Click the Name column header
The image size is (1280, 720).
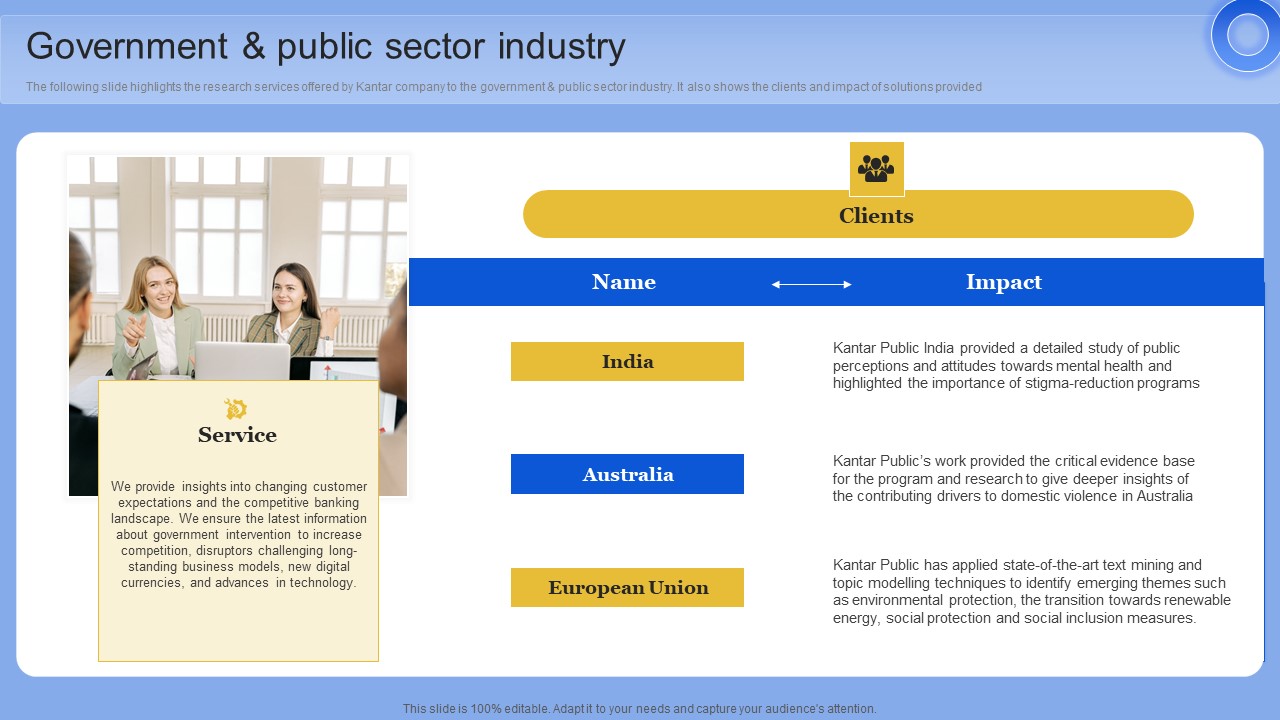(624, 282)
